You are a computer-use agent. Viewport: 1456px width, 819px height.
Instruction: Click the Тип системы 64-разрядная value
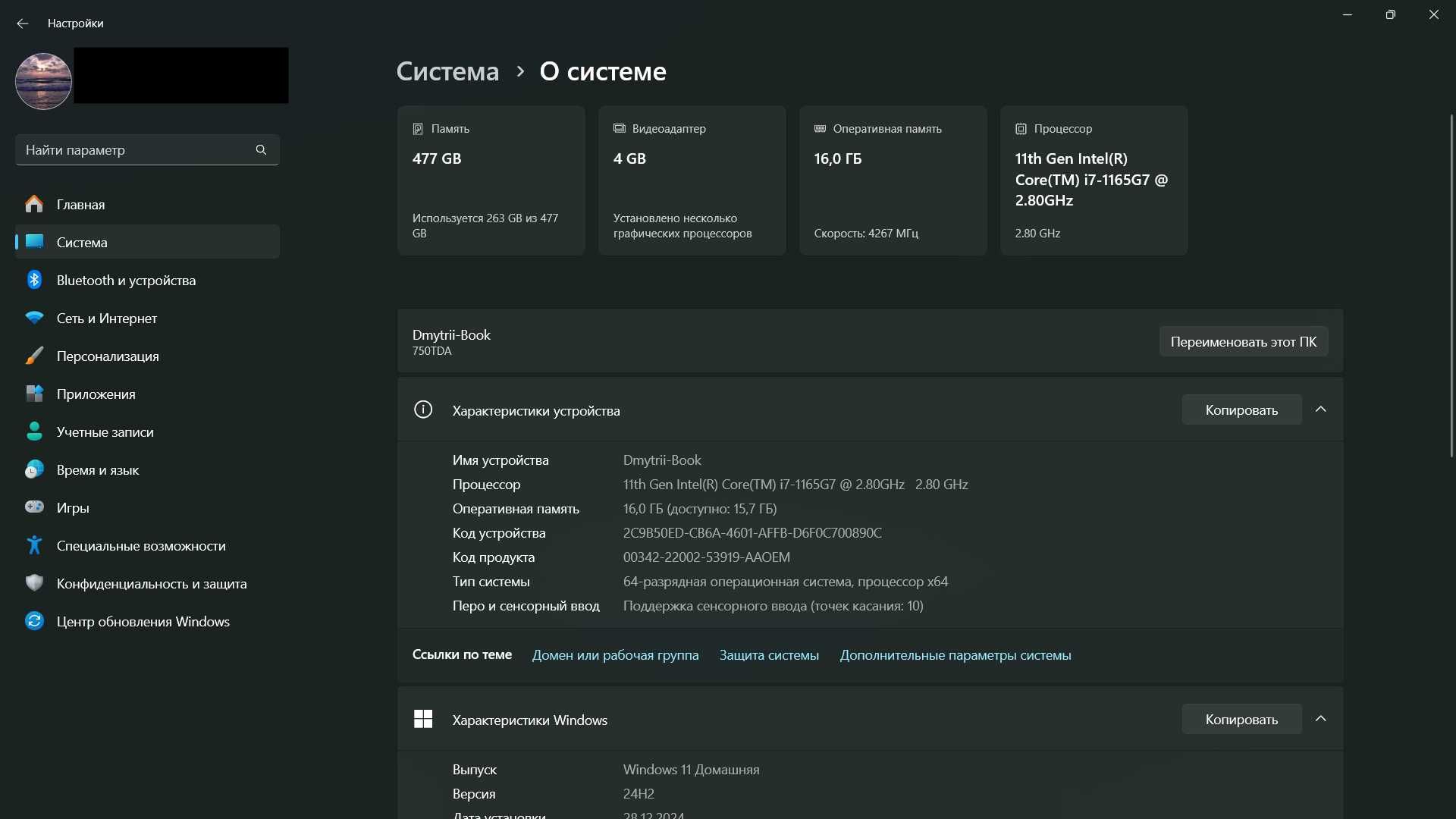(786, 582)
